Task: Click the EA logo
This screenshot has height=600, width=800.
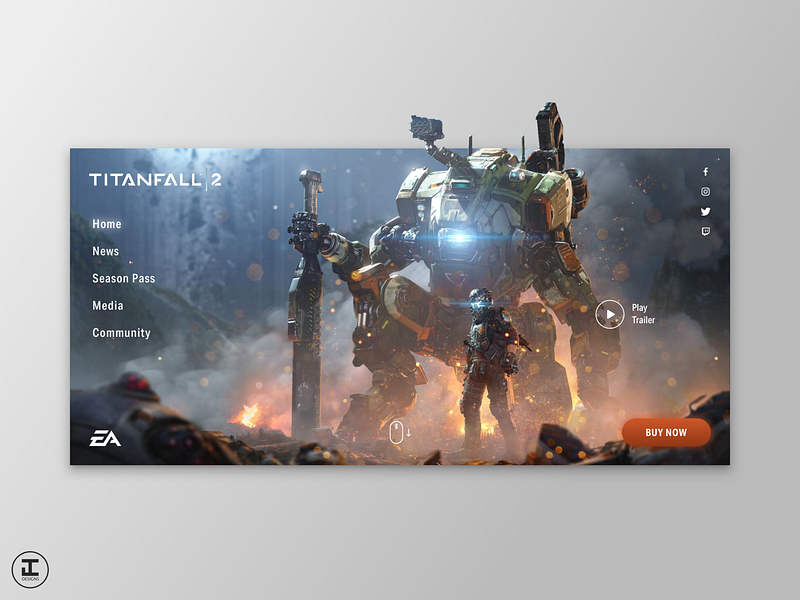Action: [x=105, y=438]
